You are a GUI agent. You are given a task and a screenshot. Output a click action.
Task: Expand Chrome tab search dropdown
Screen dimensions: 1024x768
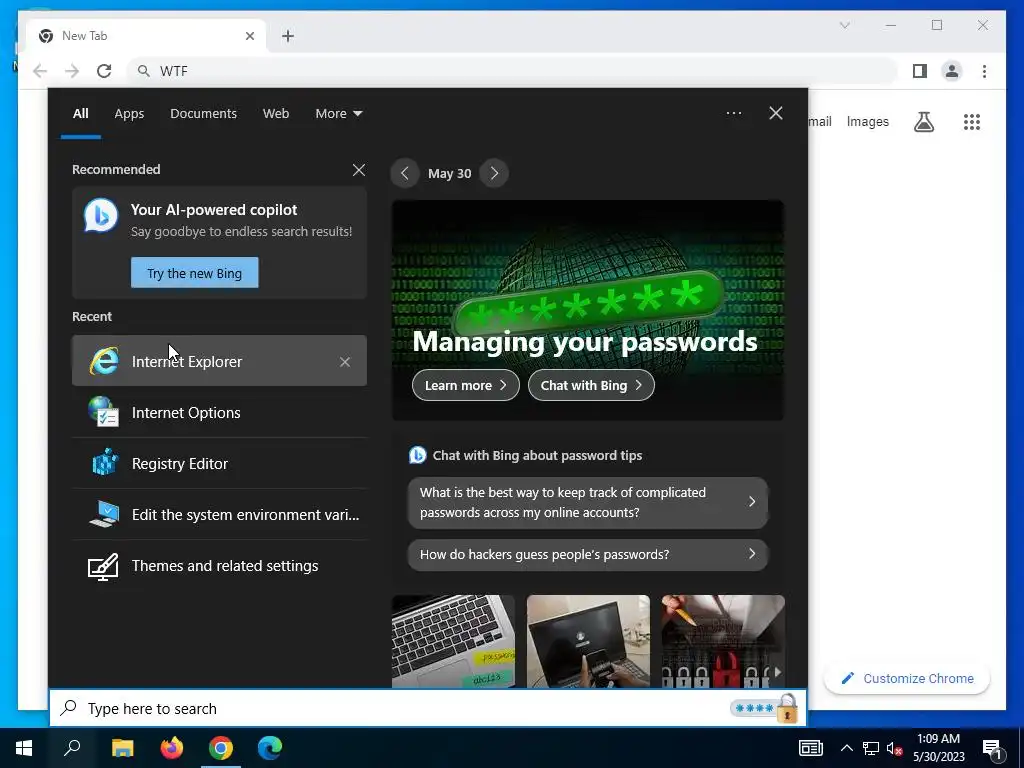coord(844,25)
